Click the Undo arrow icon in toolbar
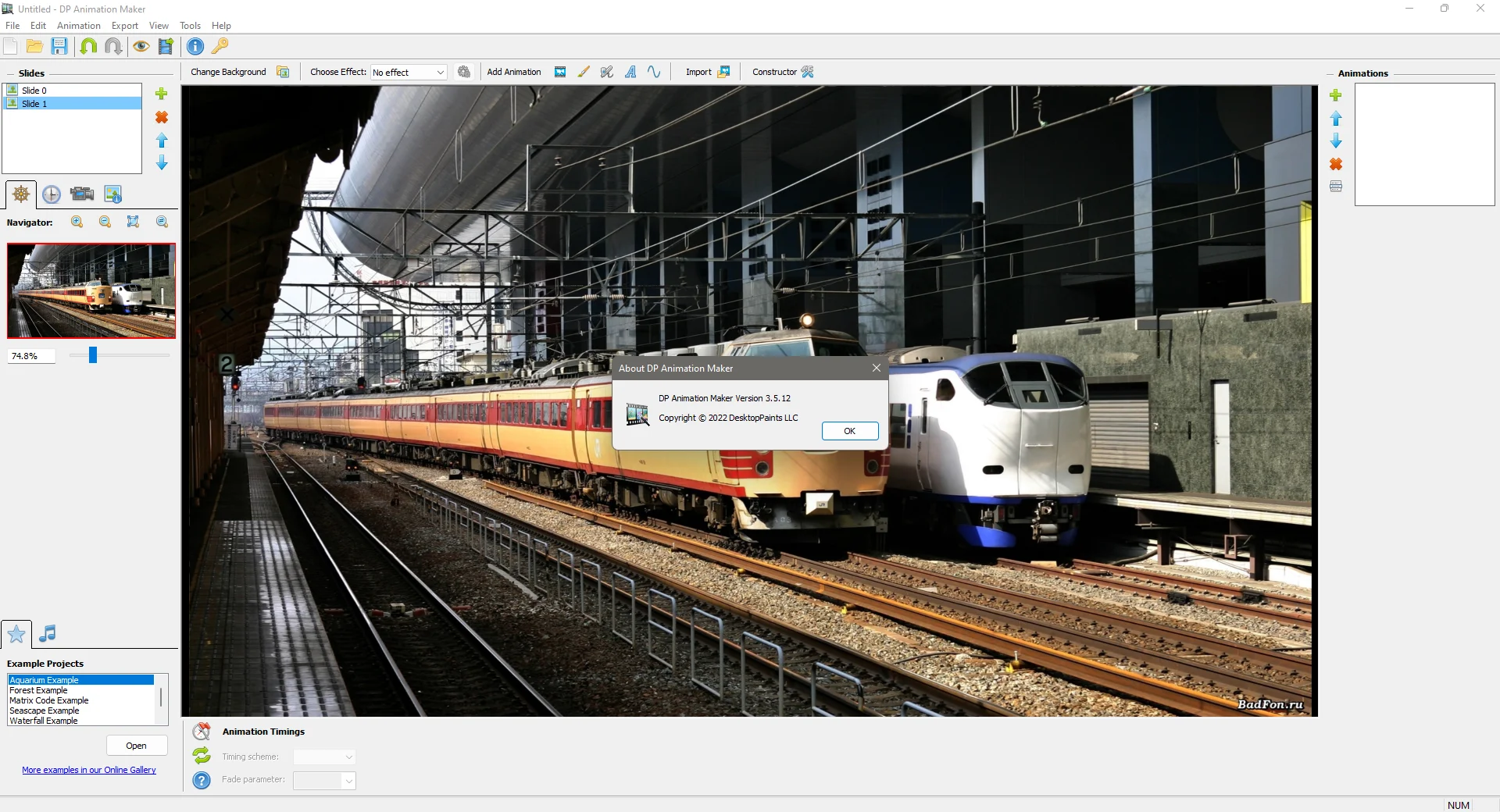 coord(88,46)
